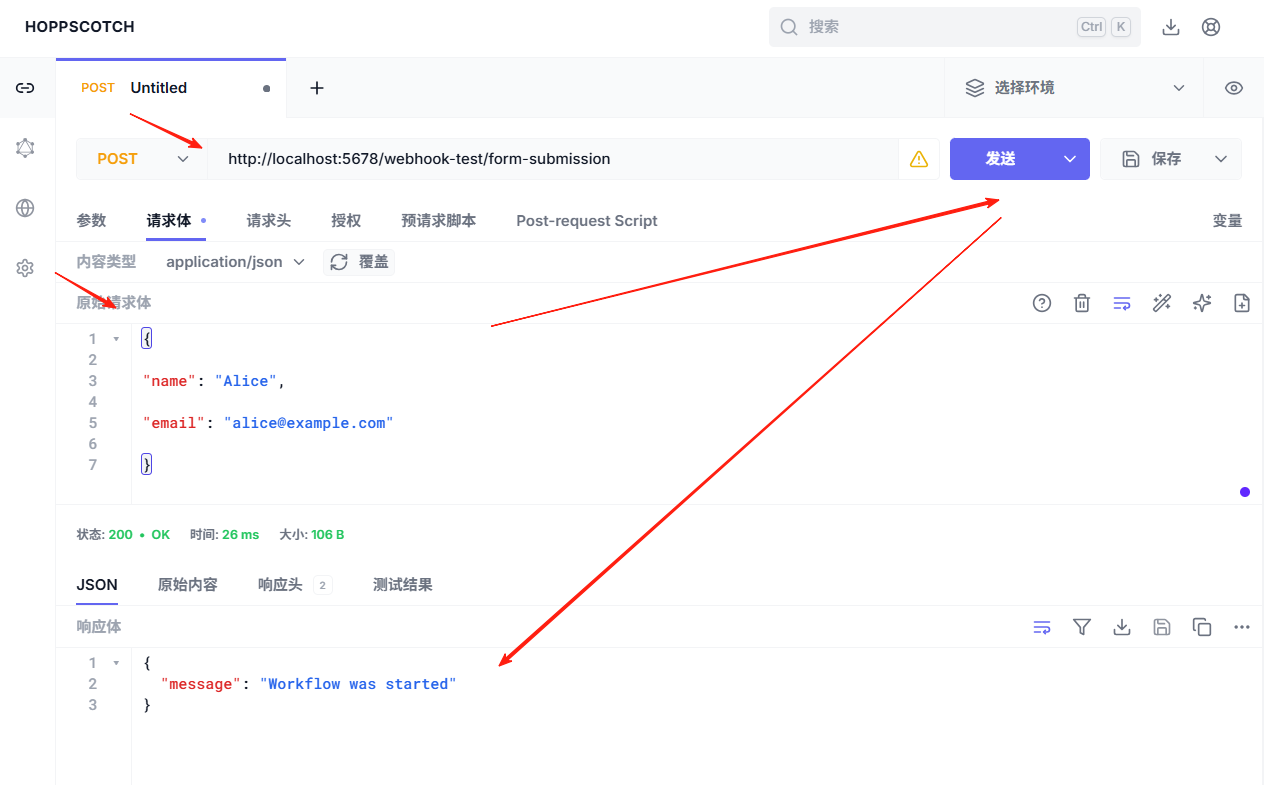
Task: Open the REST panel link icon in sidebar
Action: pos(25,88)
